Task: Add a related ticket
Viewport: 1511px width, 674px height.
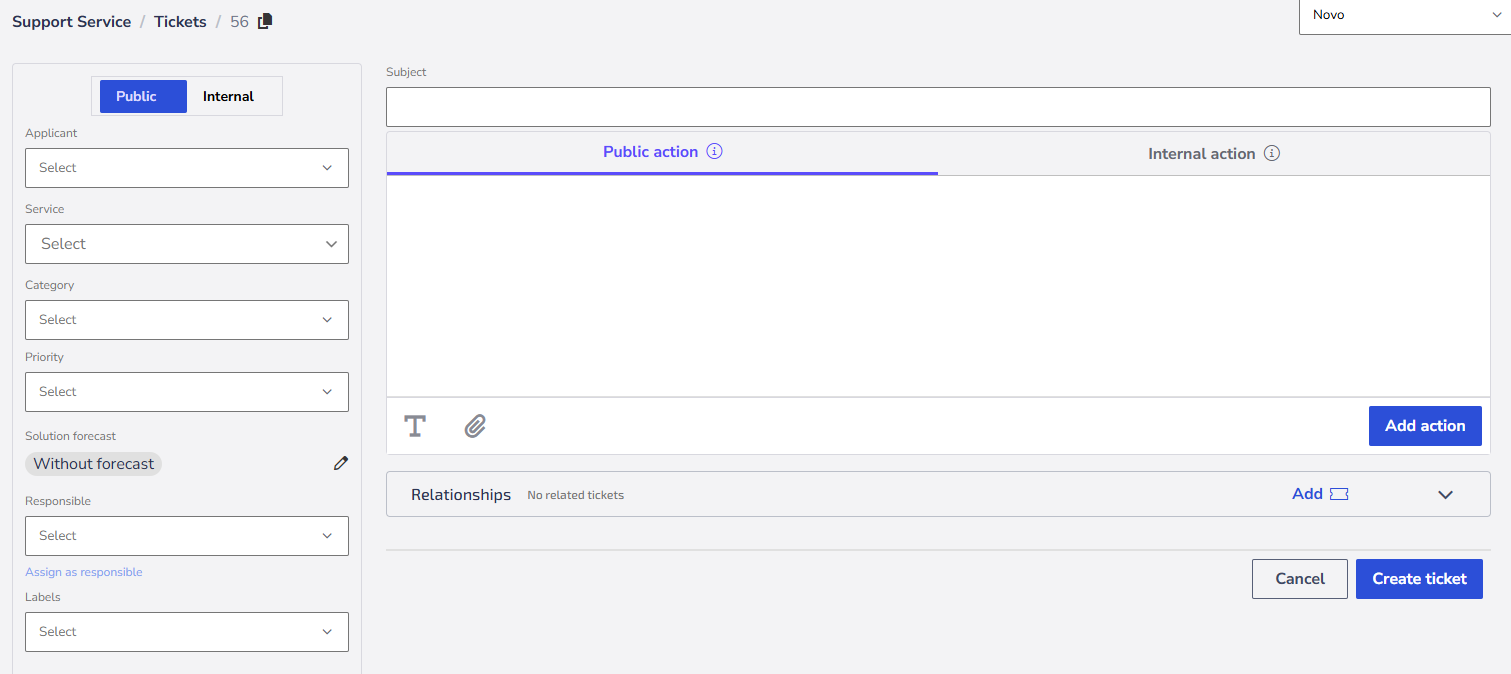Action: pyautogui.click(x=1320, y=494)
